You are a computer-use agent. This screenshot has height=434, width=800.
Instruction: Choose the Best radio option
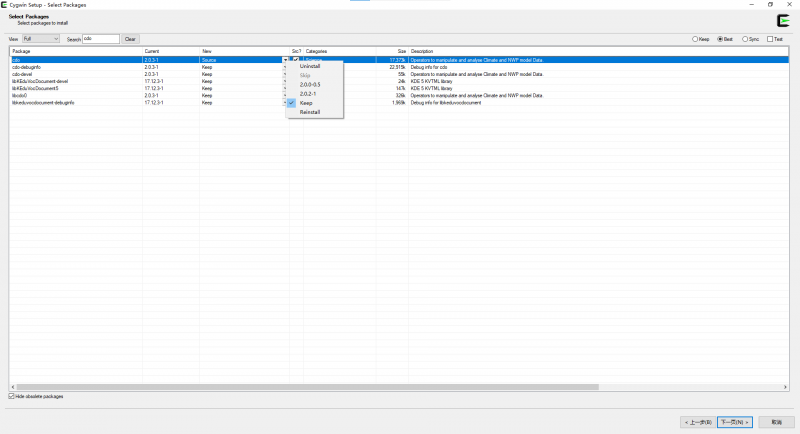pos(720,39)
